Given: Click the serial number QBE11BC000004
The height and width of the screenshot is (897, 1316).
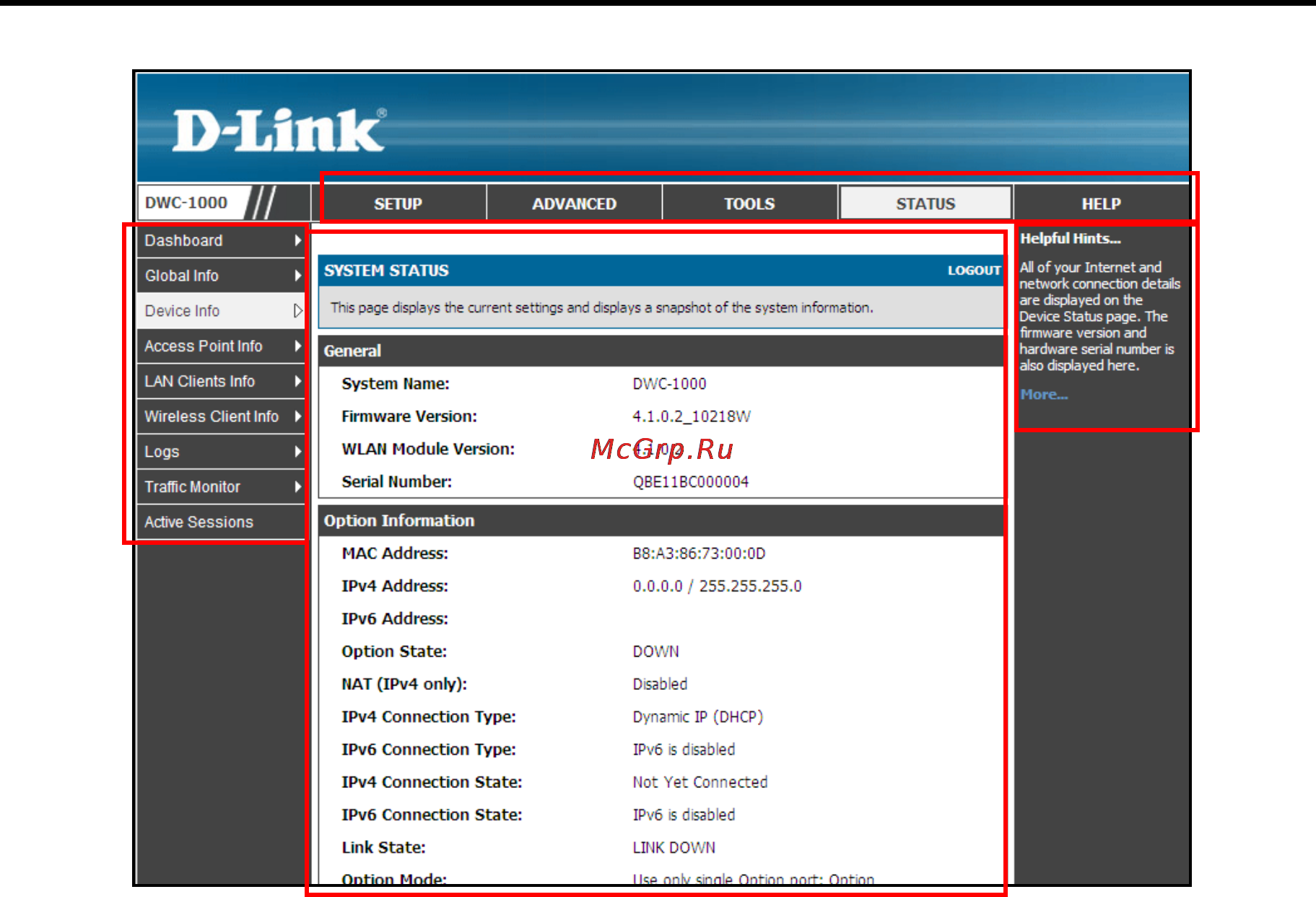Looking at the screenshot, I should [691, 482].
